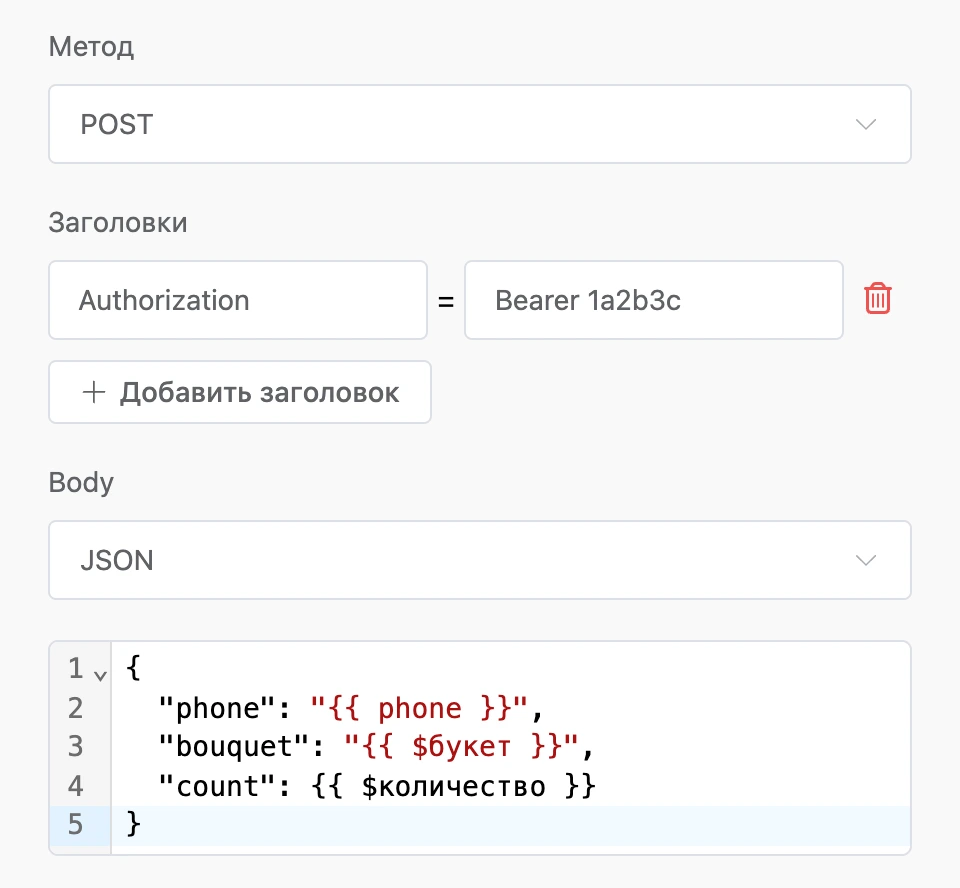Screen dimensions: 960x888
Task: Click the closing brace on line 5
Action: [x=133, y=823]
